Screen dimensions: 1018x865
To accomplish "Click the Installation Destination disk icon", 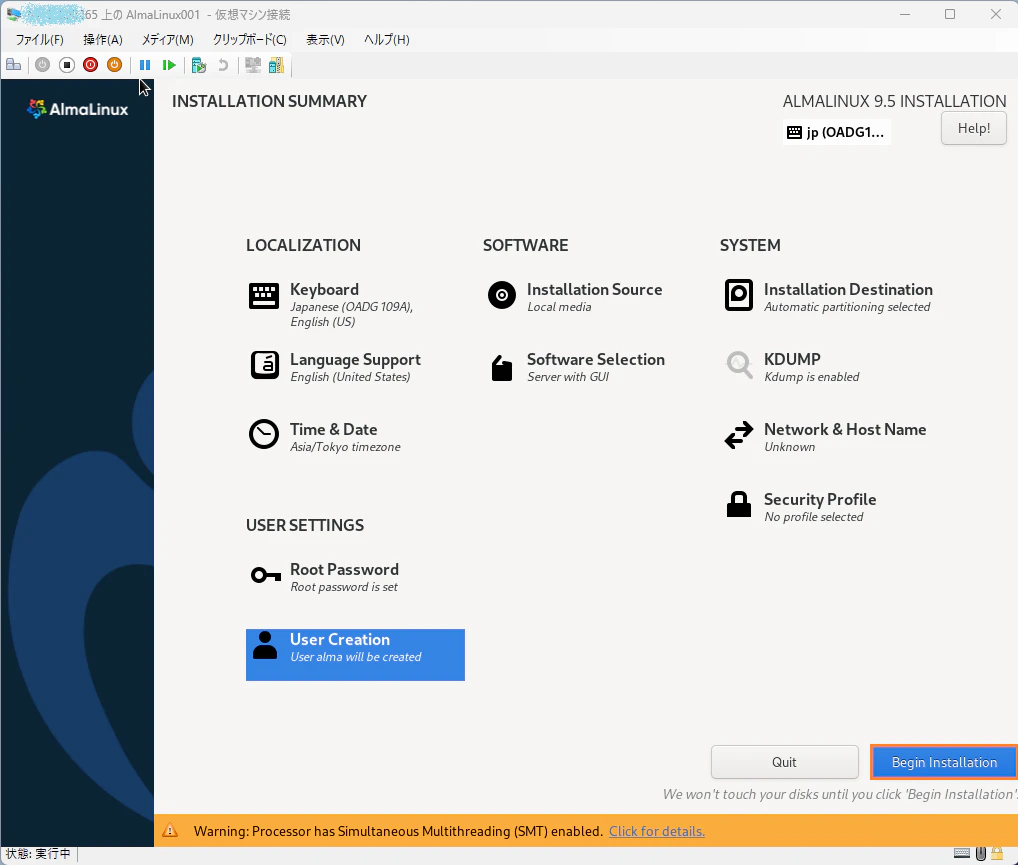I will pos(739,295).
